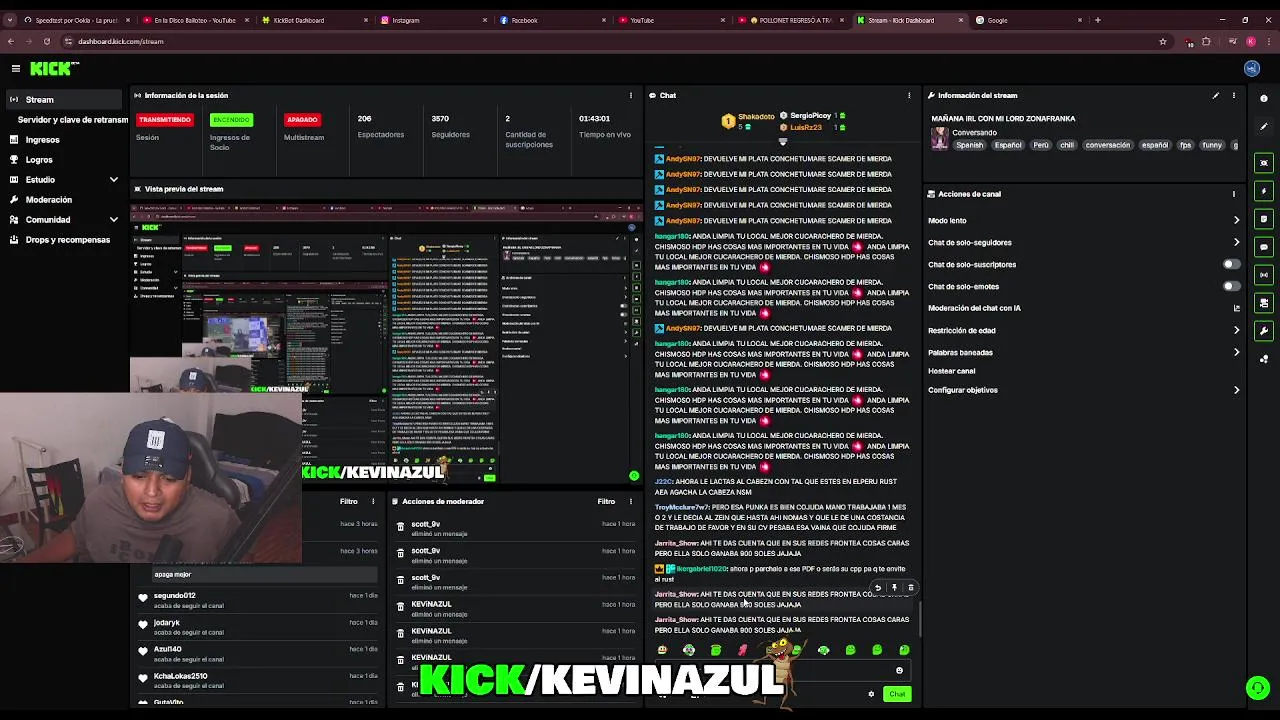Open a new browser tab
The height and width of the screenshot is (720, 1280).
(x=1097, y=20)
